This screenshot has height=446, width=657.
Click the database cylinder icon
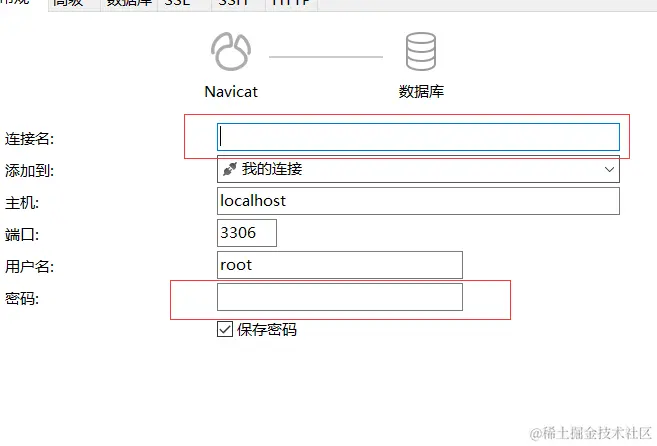tap(421, 52)
